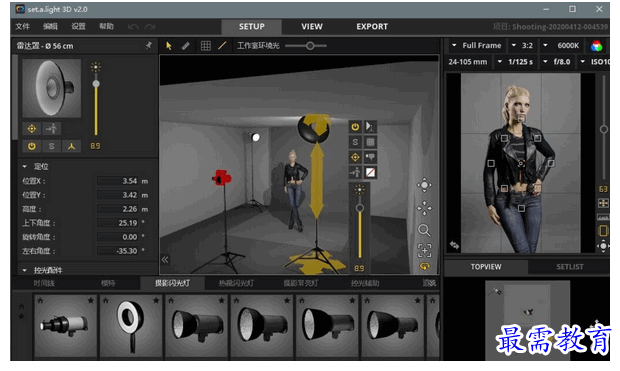Click the 高度 value field 2.26
The width and height of the screenshot is (620, 371).
pos(118,209)
